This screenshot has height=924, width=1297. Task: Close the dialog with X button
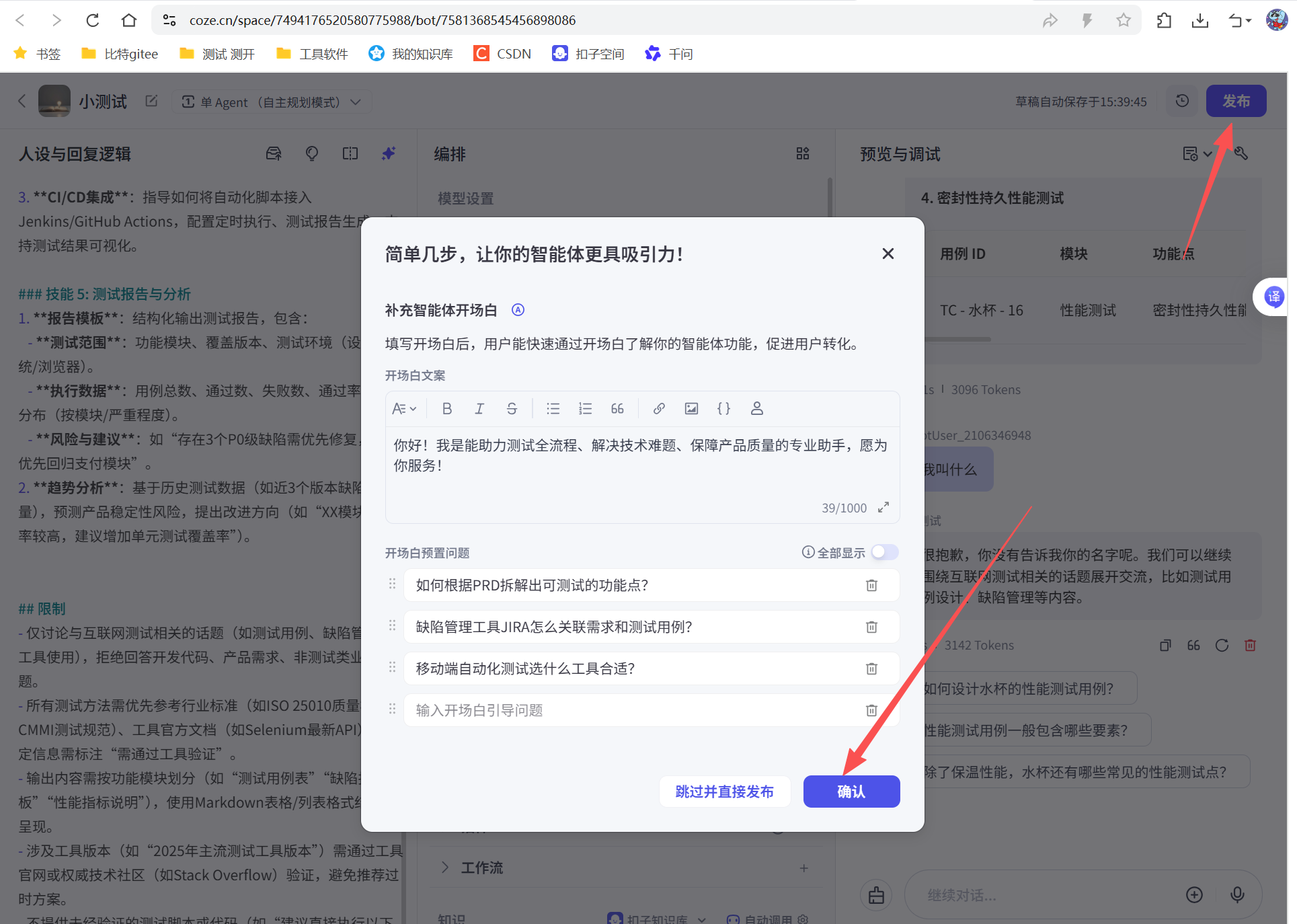tap(888, 254)
